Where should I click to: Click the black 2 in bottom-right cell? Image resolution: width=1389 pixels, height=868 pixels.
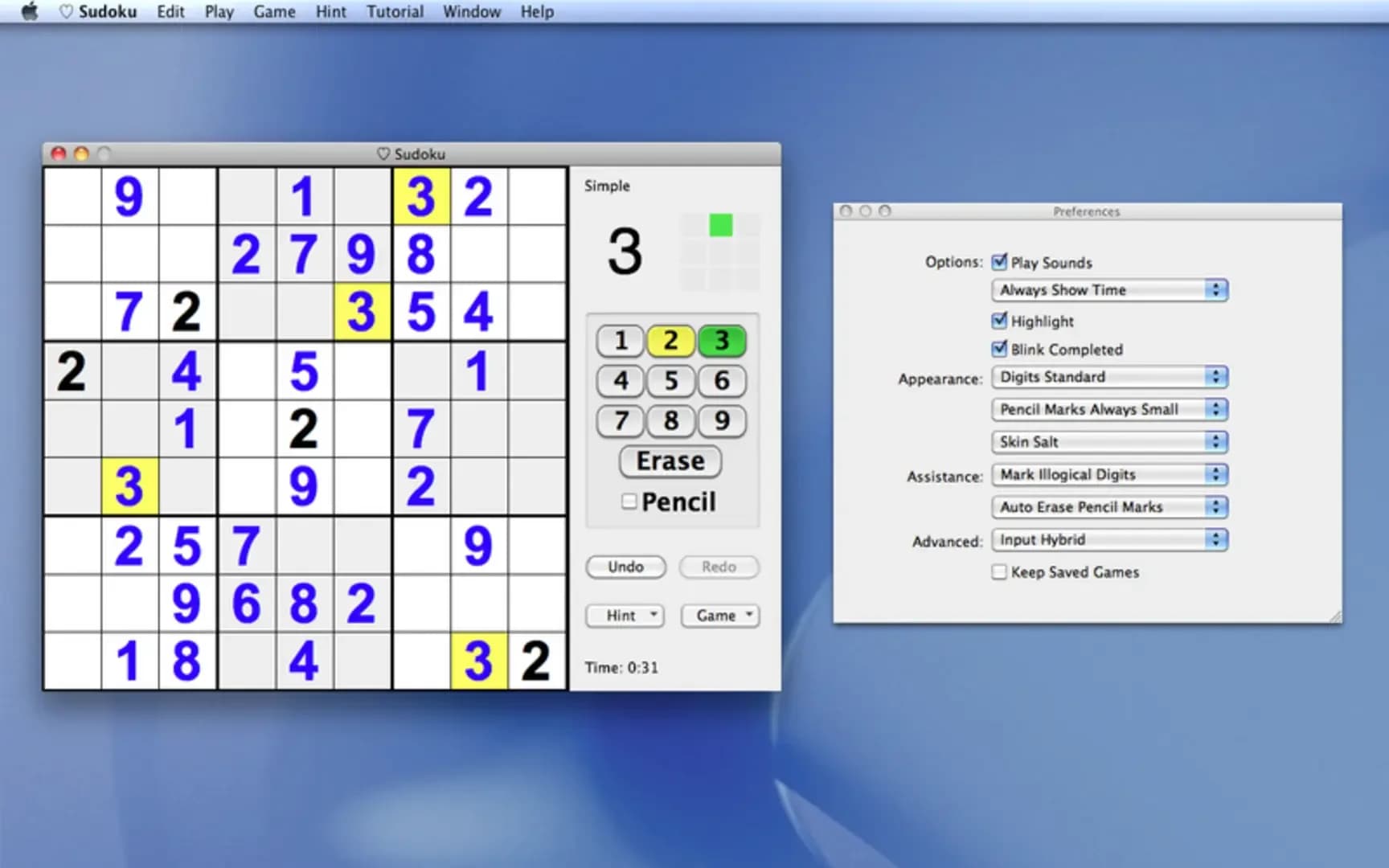(536, 661)
